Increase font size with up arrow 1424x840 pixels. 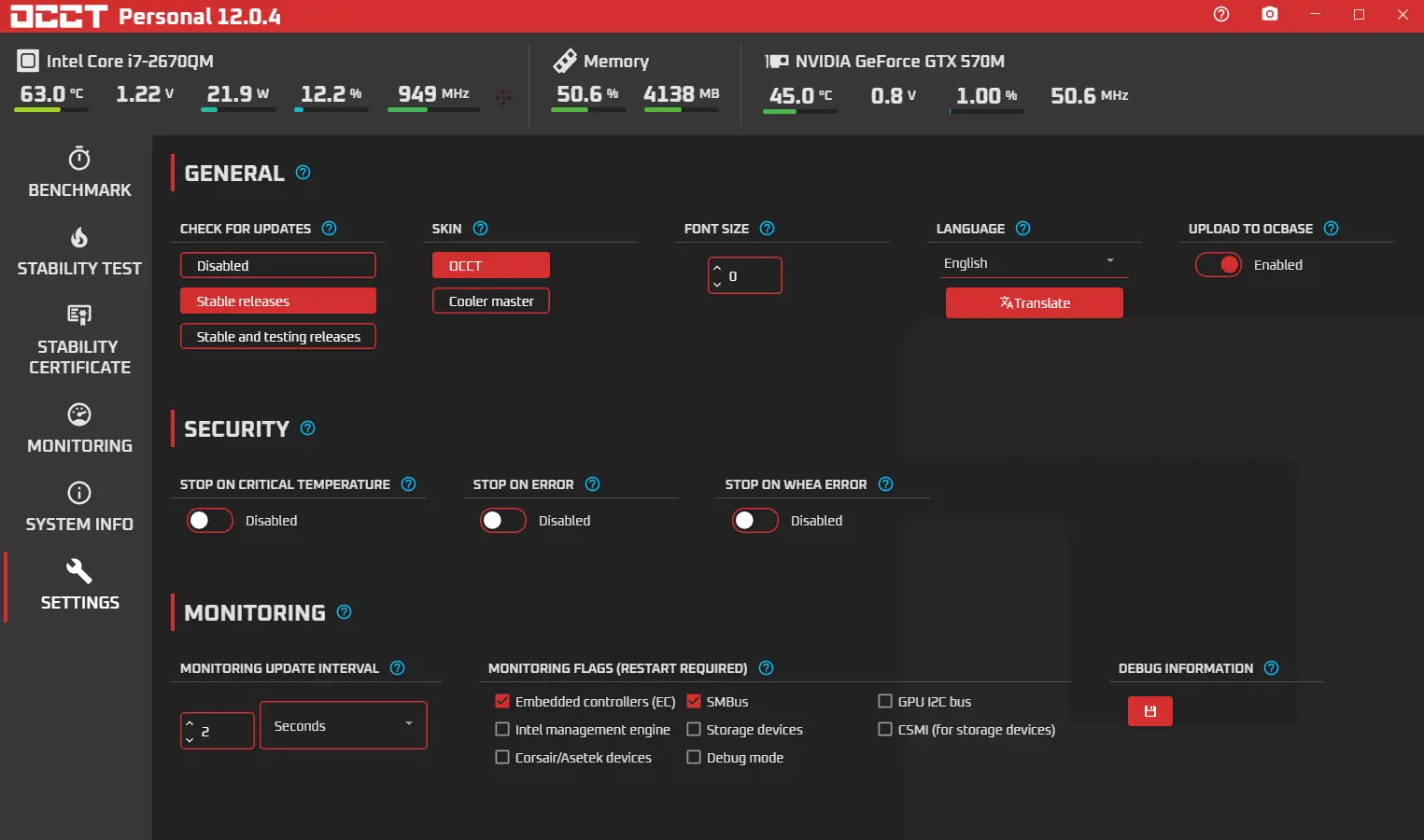coord(717,268)
